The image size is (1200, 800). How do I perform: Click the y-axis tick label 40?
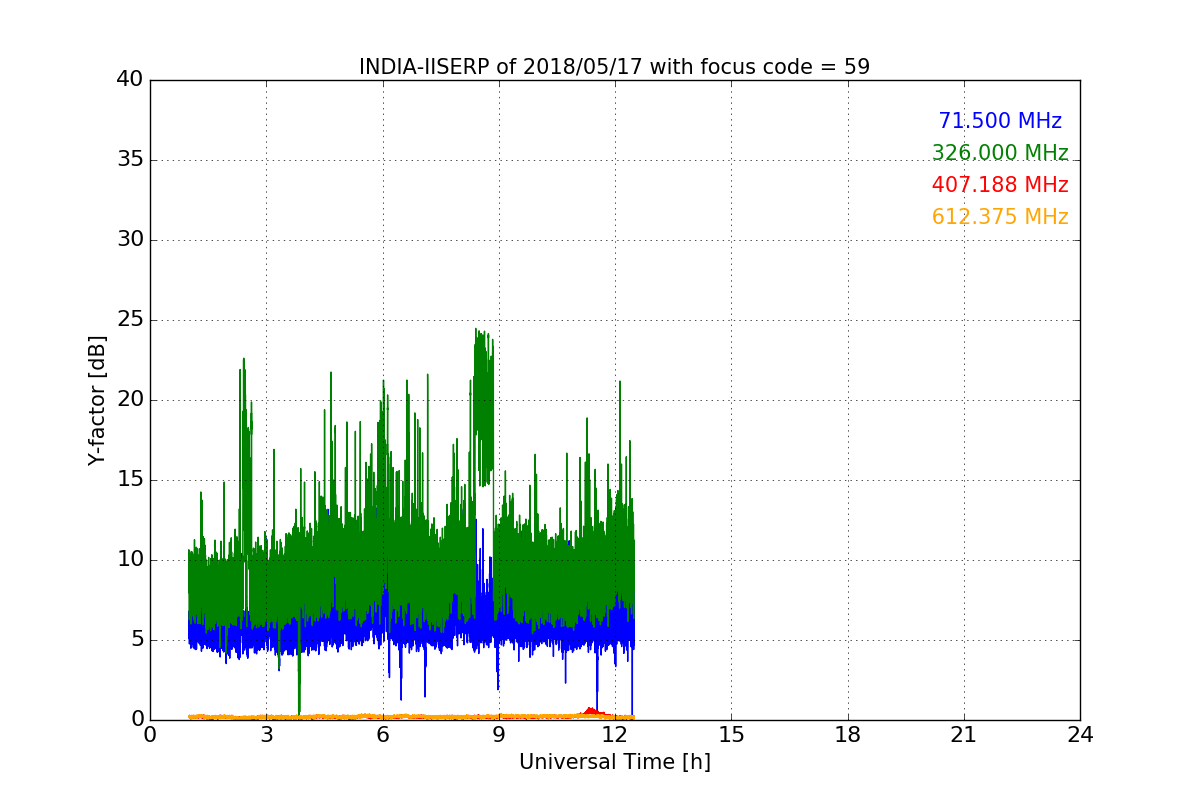click(129, 80)
